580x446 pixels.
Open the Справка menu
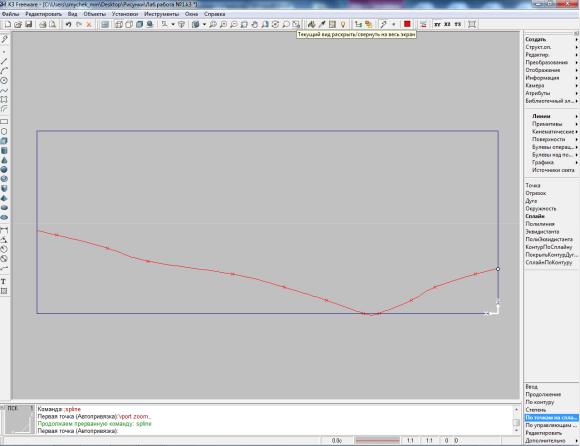(x=215, y=14)
